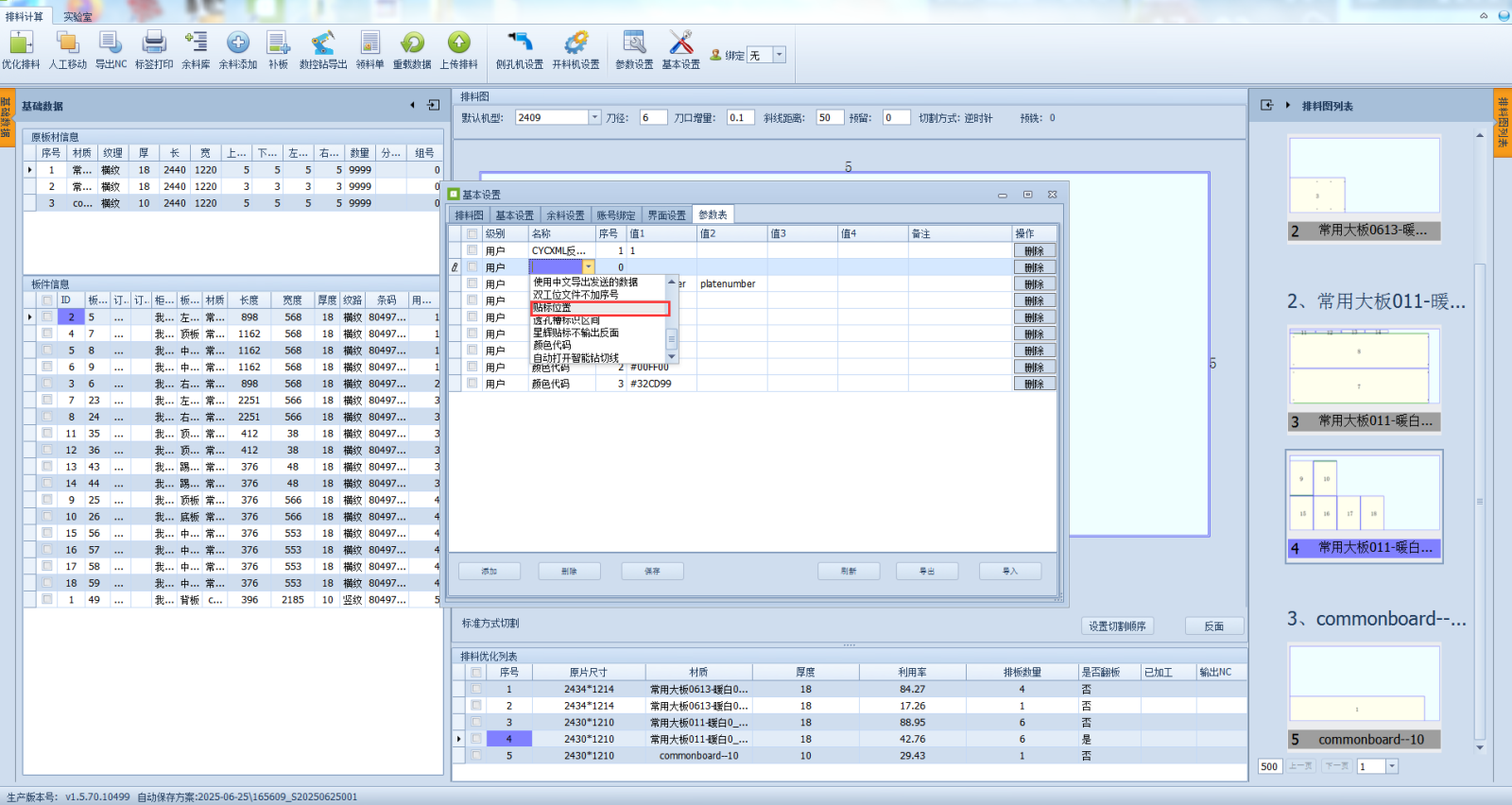Open the 默认机型 2409 dropdown
This screenshot has height=805, width=1512.
[x=594, y=117]
